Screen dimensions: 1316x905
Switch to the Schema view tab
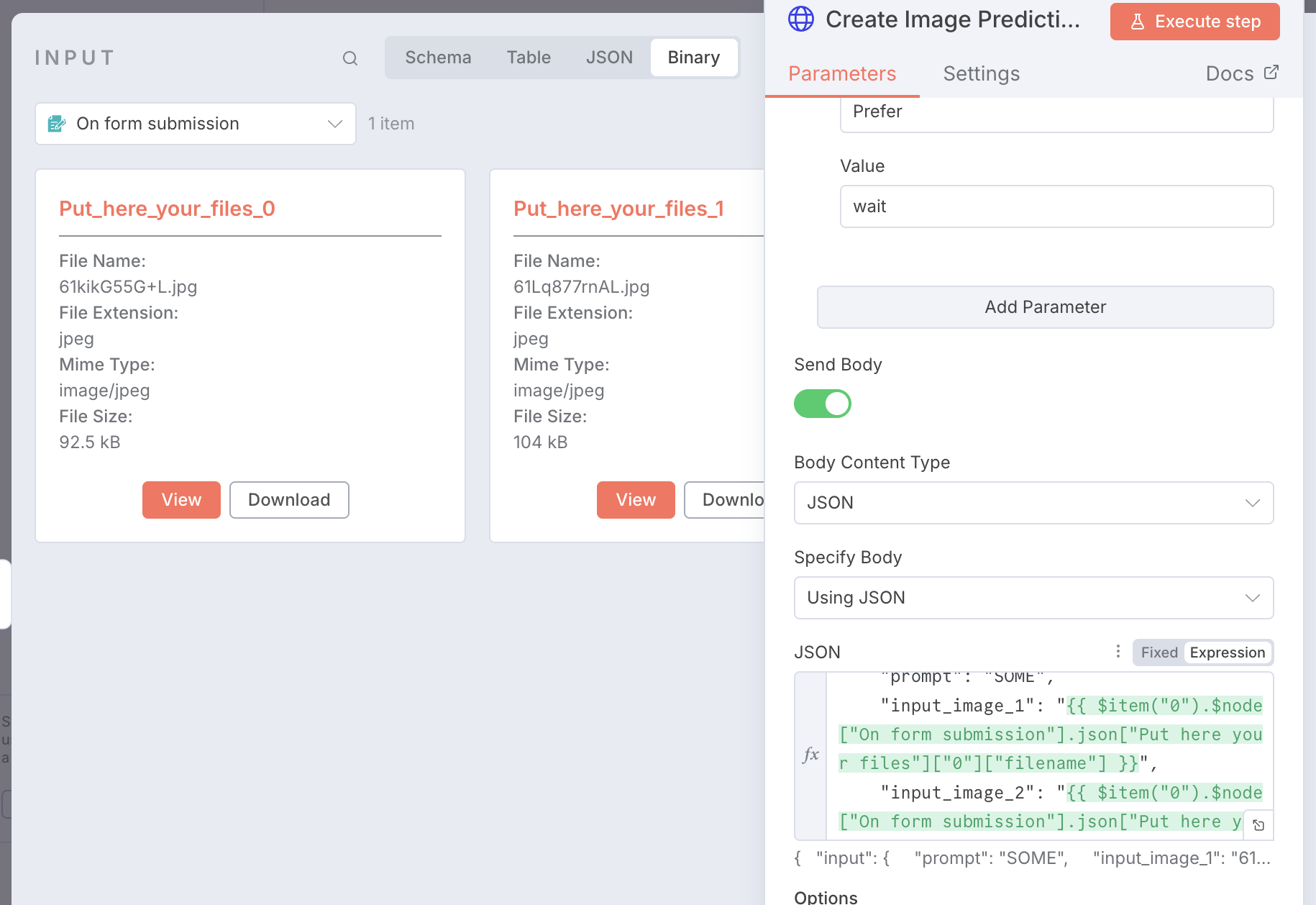point(438,58)
